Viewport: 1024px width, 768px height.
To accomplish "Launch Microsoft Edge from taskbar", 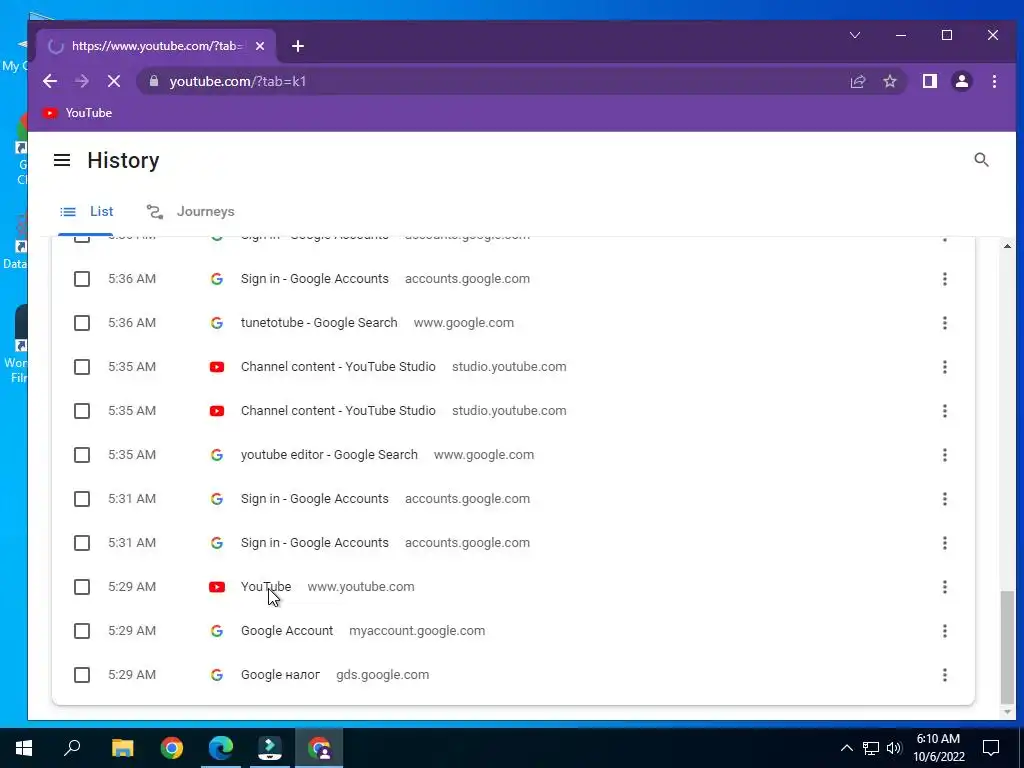I will (x=221, y=748).
